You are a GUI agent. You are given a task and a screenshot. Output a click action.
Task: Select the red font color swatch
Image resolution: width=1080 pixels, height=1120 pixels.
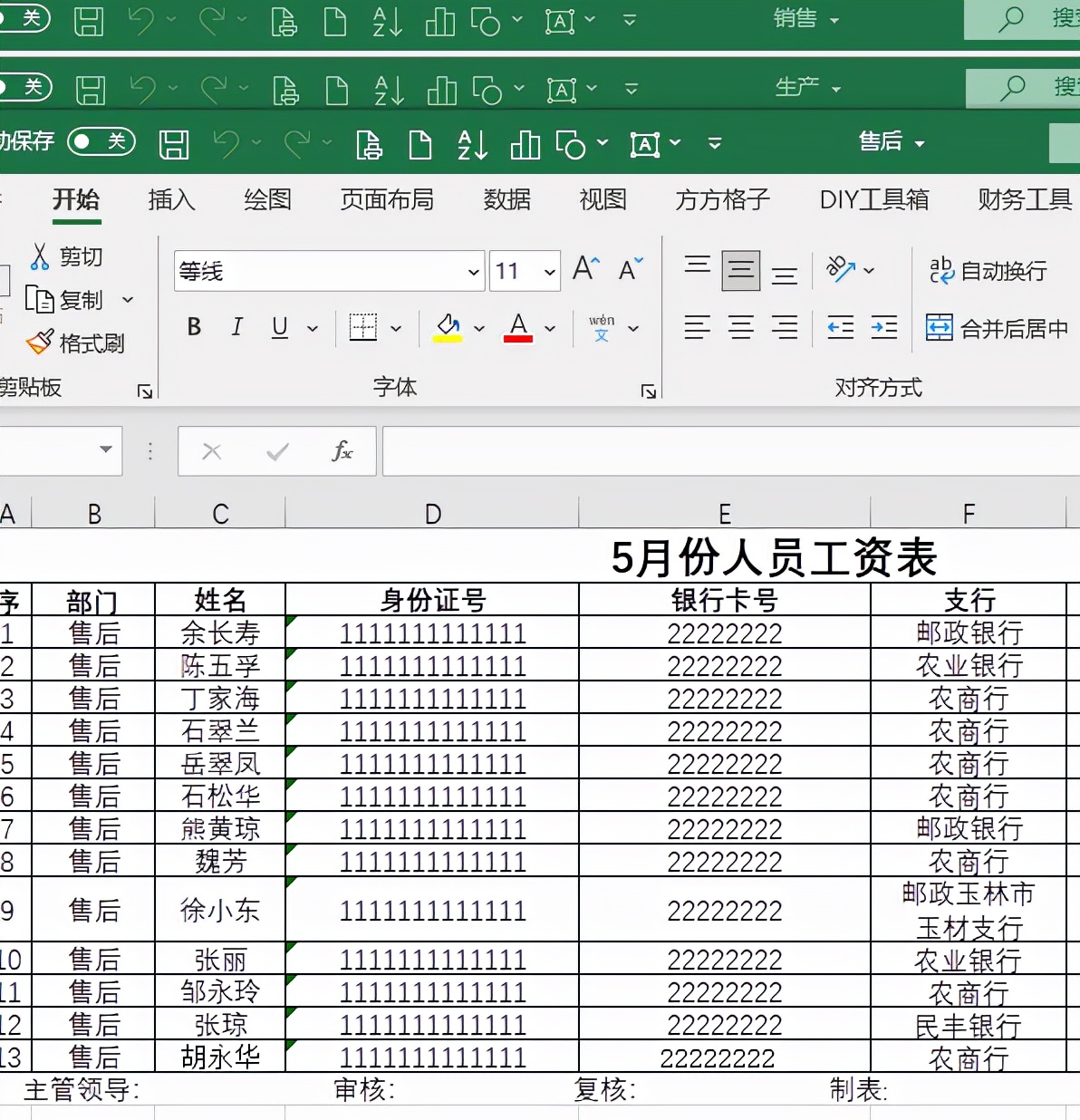(x=516, y=328)
